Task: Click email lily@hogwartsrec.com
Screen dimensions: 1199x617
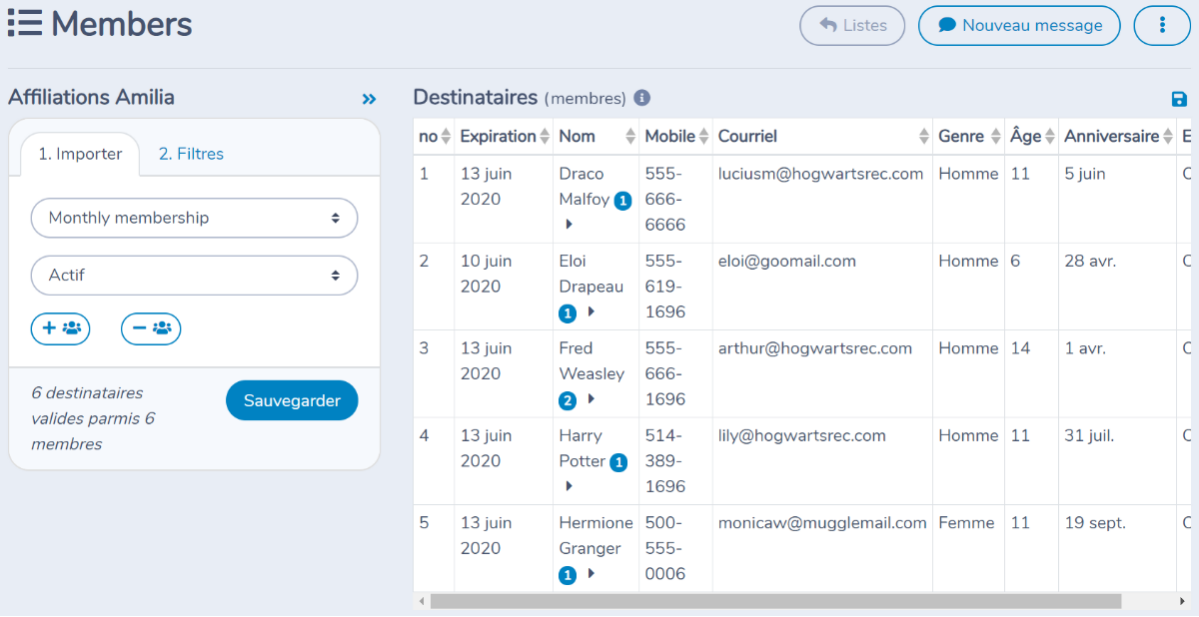Action: click(x=802, y=436)
